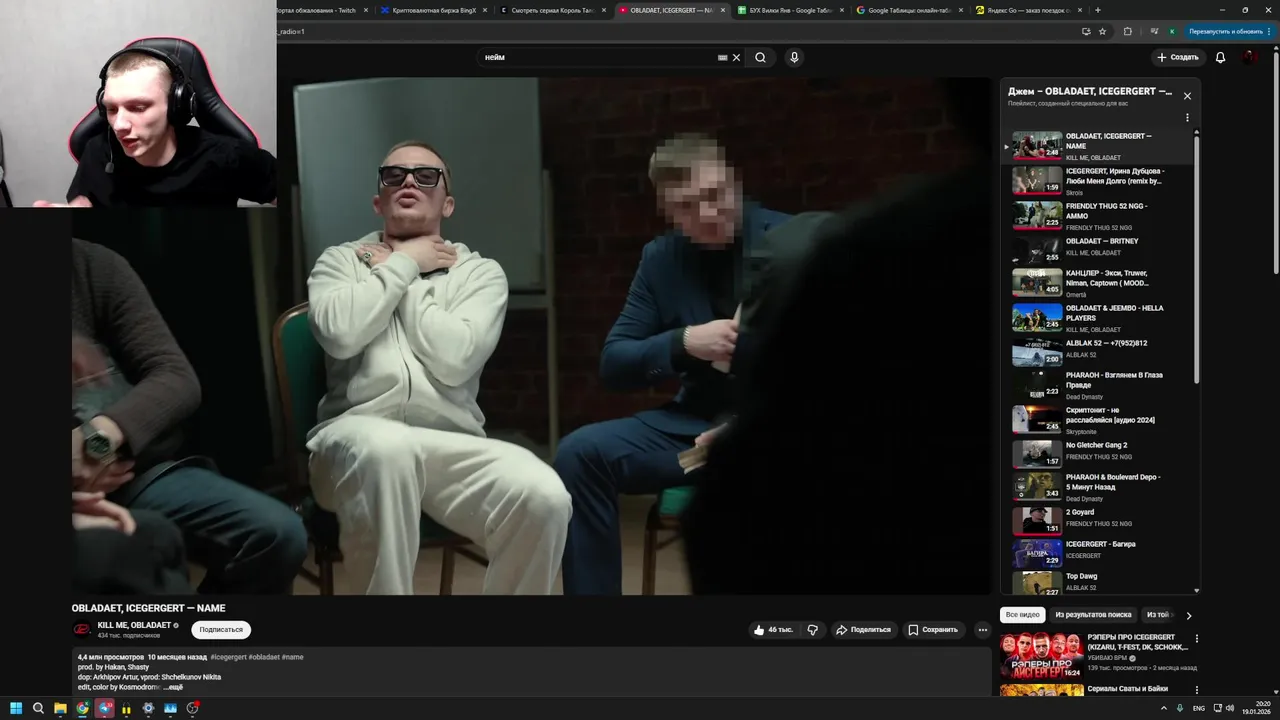The height and width of the screenshot is (720, 1280).
Task: Like the video with thumbs-up button
Action: pyautogui.click(x=773, y=630)
